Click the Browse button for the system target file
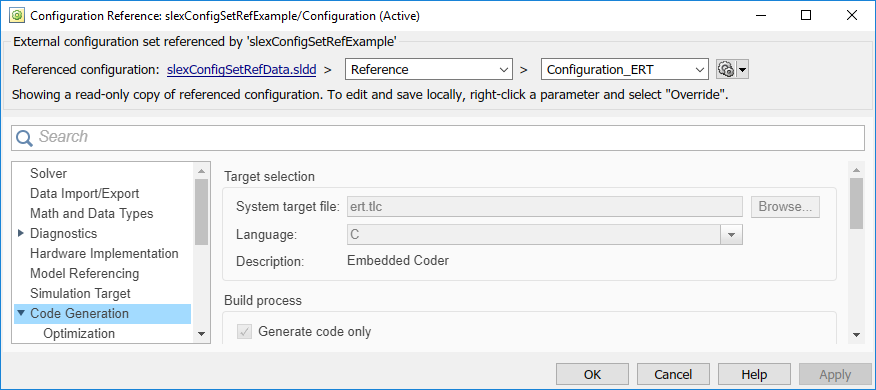This screenshot has width=876, height=390. coord(785,206)
